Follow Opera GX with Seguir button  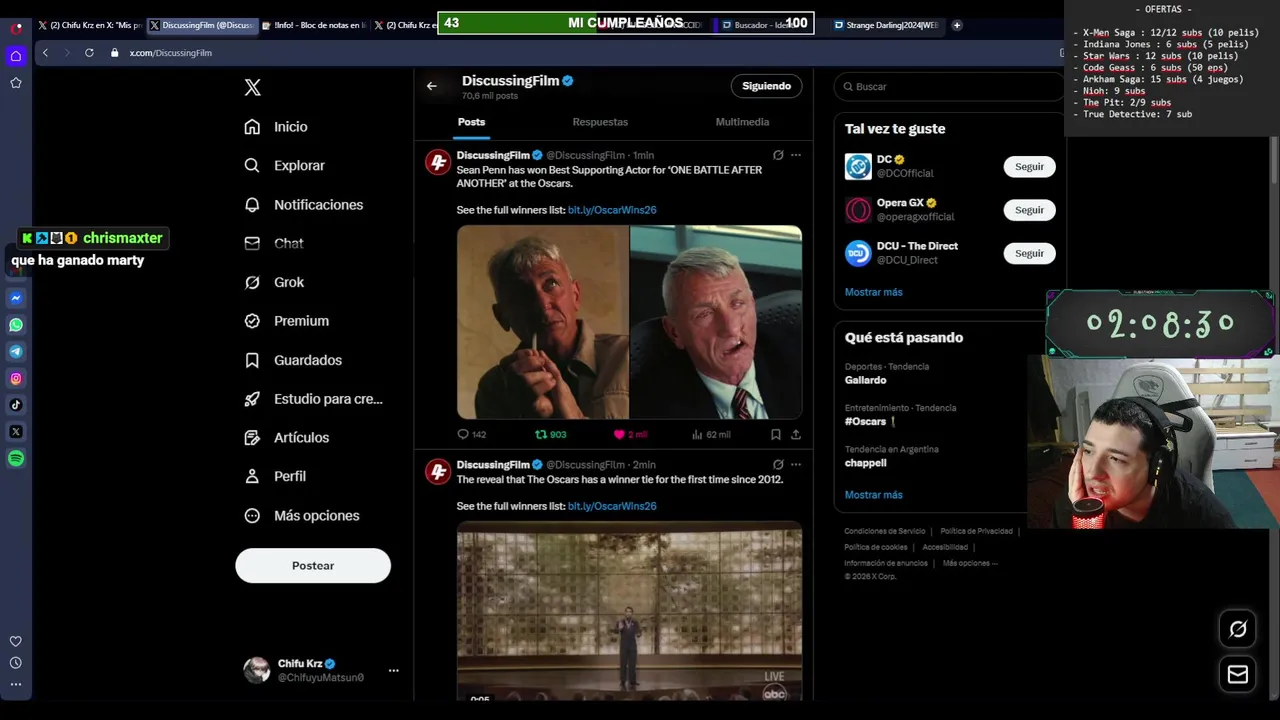coord(1029,210)
